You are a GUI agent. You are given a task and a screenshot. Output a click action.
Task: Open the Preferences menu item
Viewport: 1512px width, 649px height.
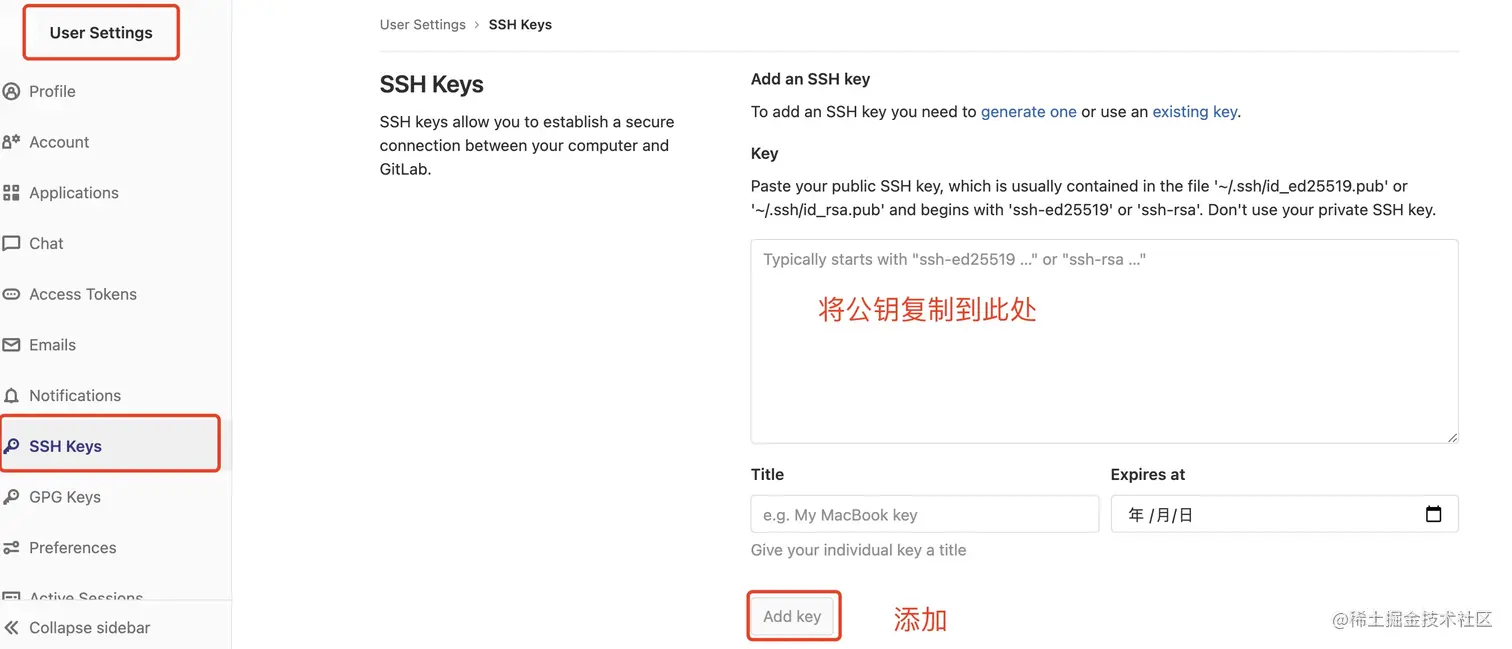pos(72,548)
